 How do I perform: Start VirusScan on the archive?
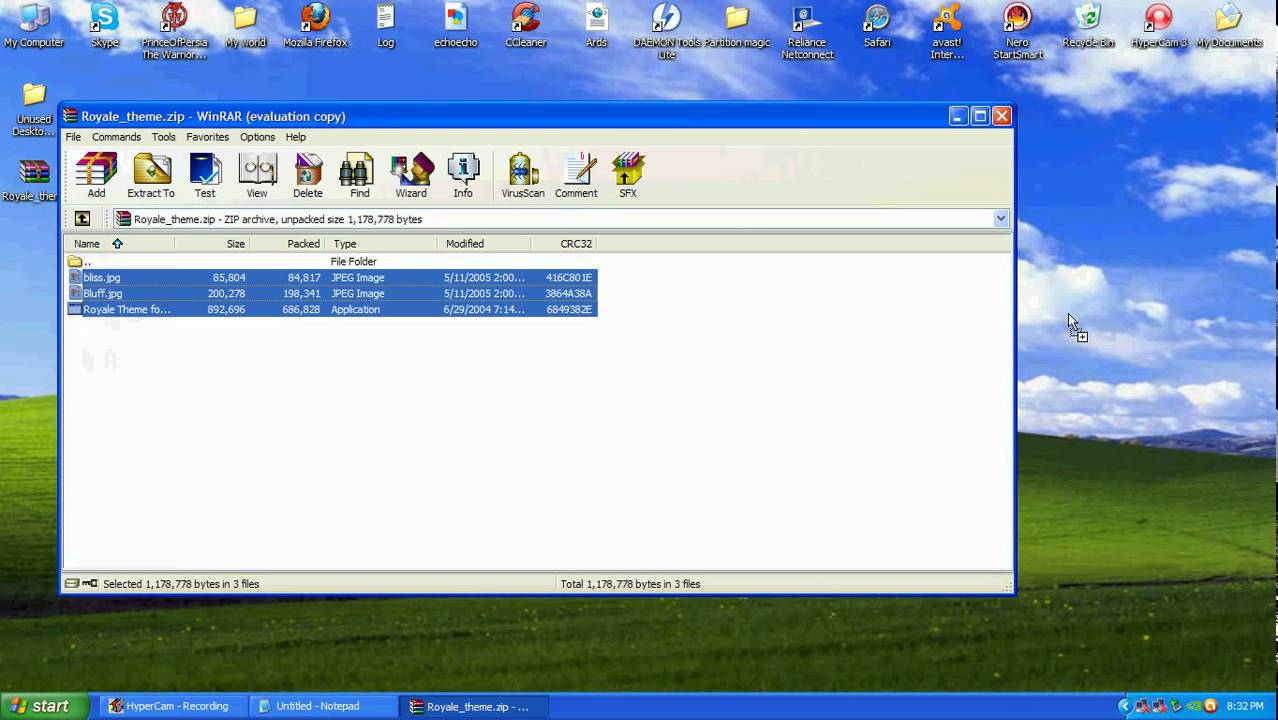523,176
